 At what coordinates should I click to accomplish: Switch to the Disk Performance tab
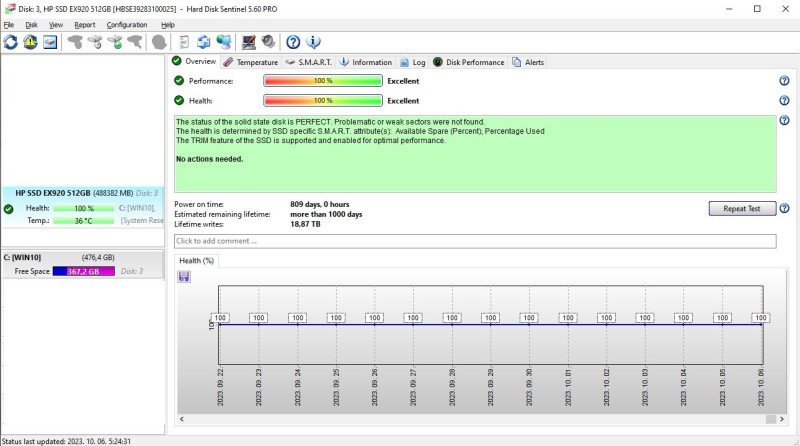tap(469, 62)
